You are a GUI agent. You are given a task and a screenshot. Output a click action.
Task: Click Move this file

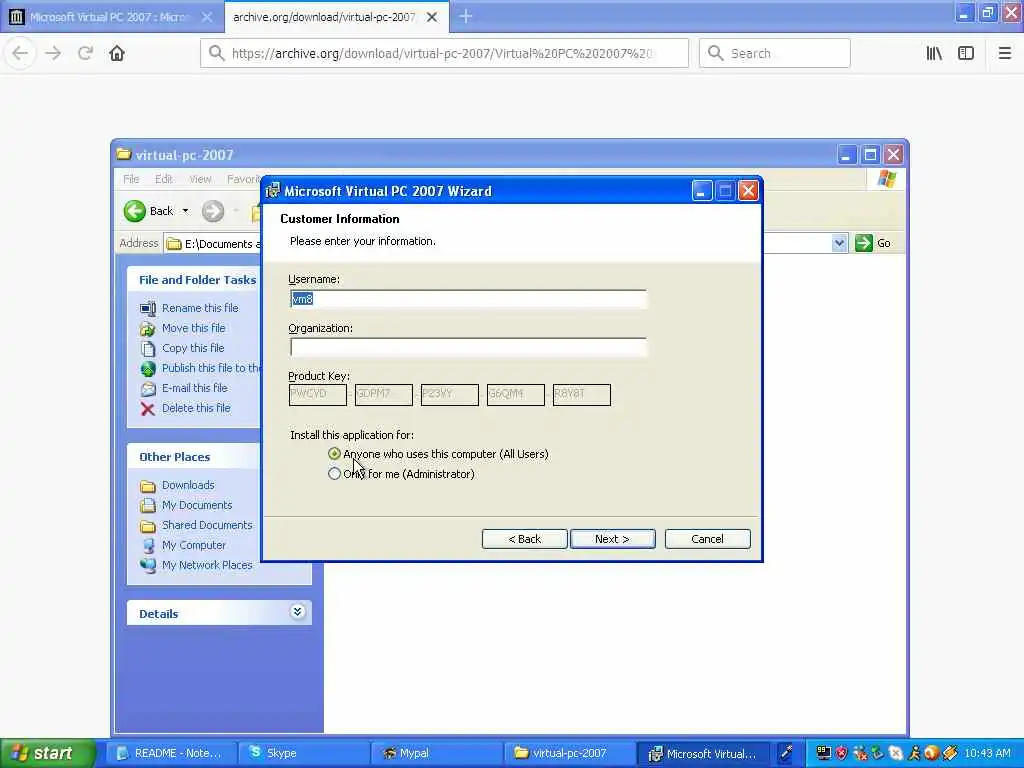pos(193,328)
